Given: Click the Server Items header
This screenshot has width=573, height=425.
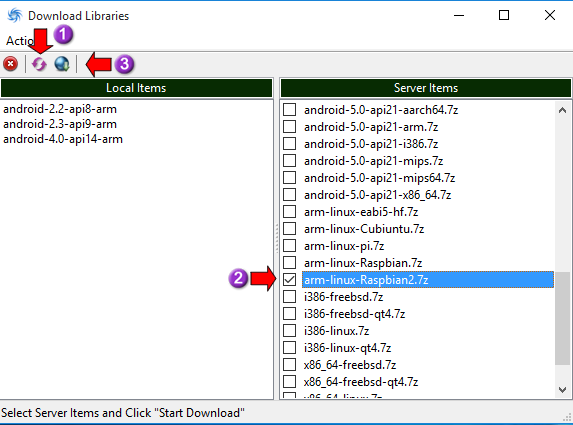Looking at the screenshot, I should pyautogui.click(x=426, y=88).
